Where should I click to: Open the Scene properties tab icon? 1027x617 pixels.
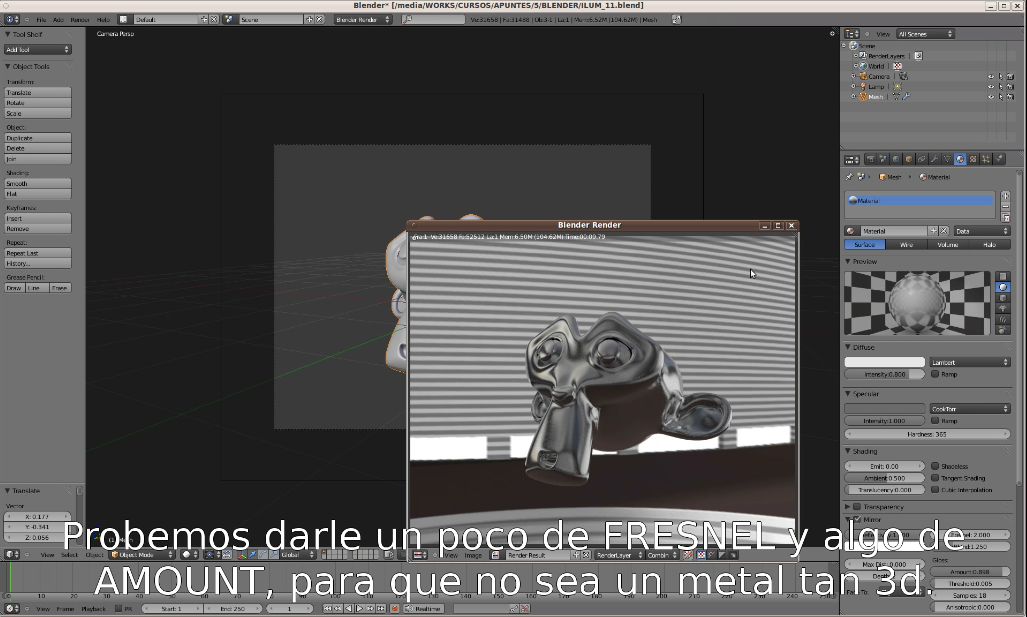click(x=883, y=159)
